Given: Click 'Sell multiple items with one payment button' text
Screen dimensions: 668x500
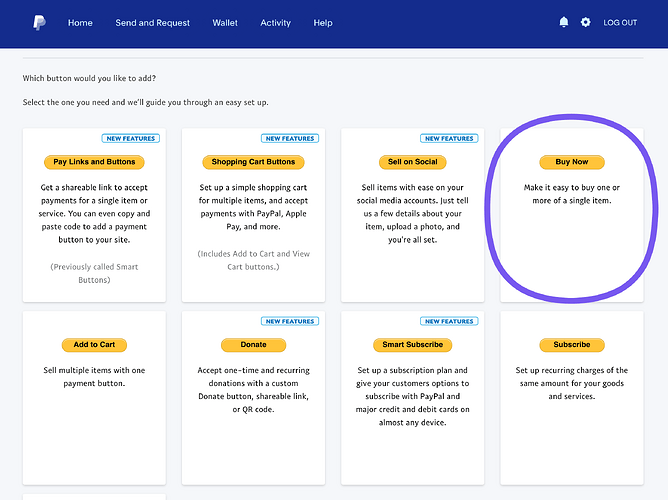Looking at the screenshot, I should point(94,376).
